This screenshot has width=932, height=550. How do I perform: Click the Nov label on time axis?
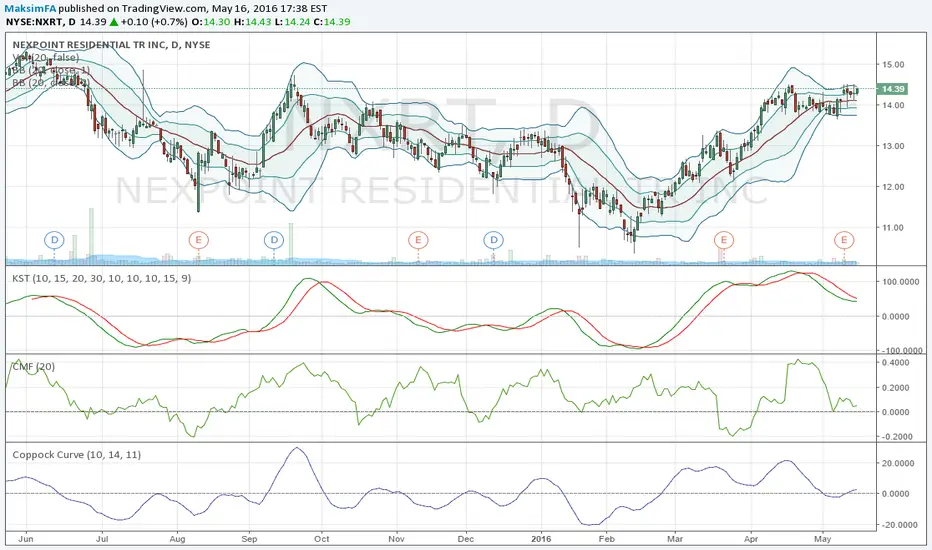(x=396, y=539)
